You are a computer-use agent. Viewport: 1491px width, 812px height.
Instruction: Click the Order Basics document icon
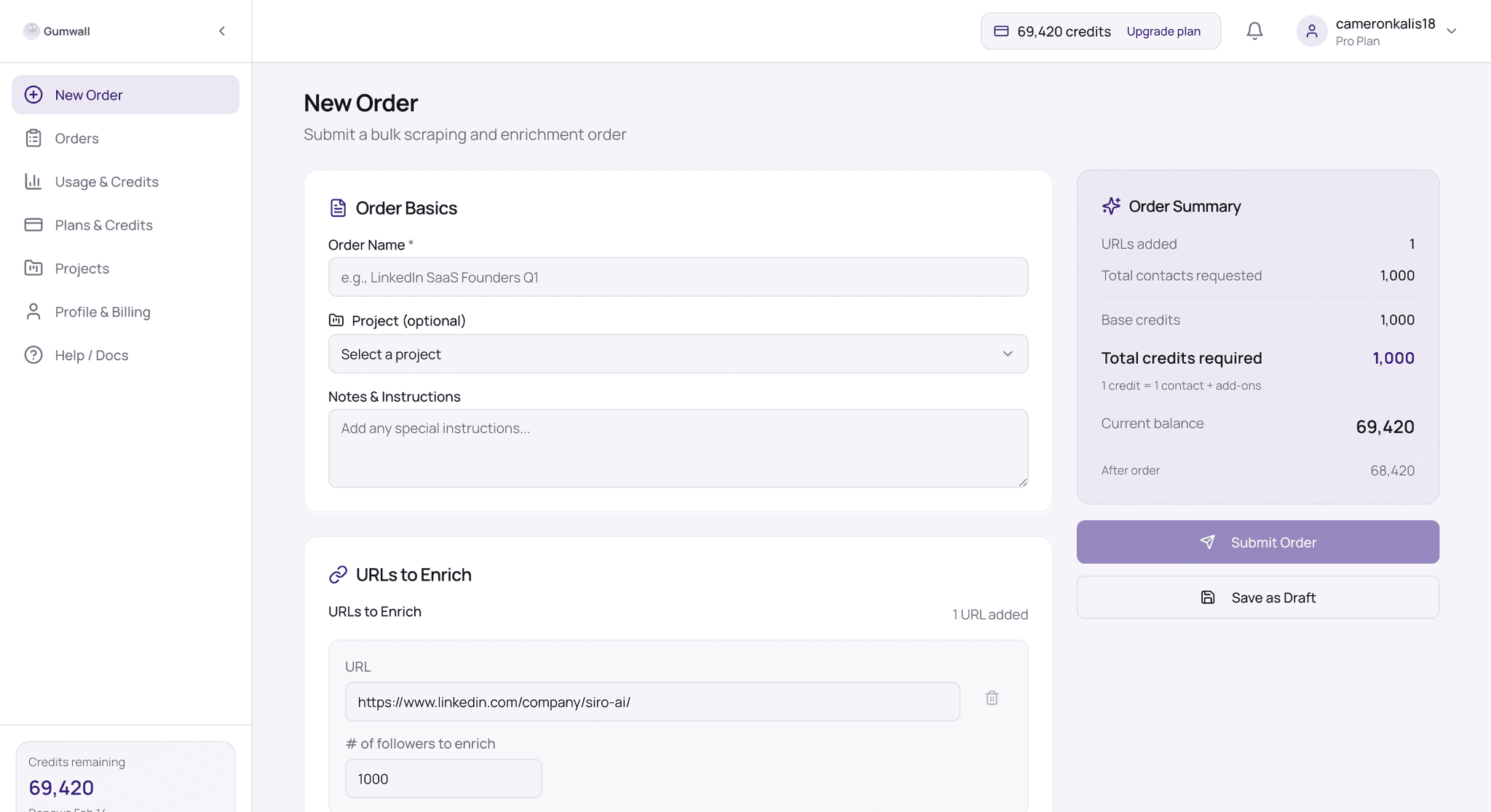pos(338,208)
